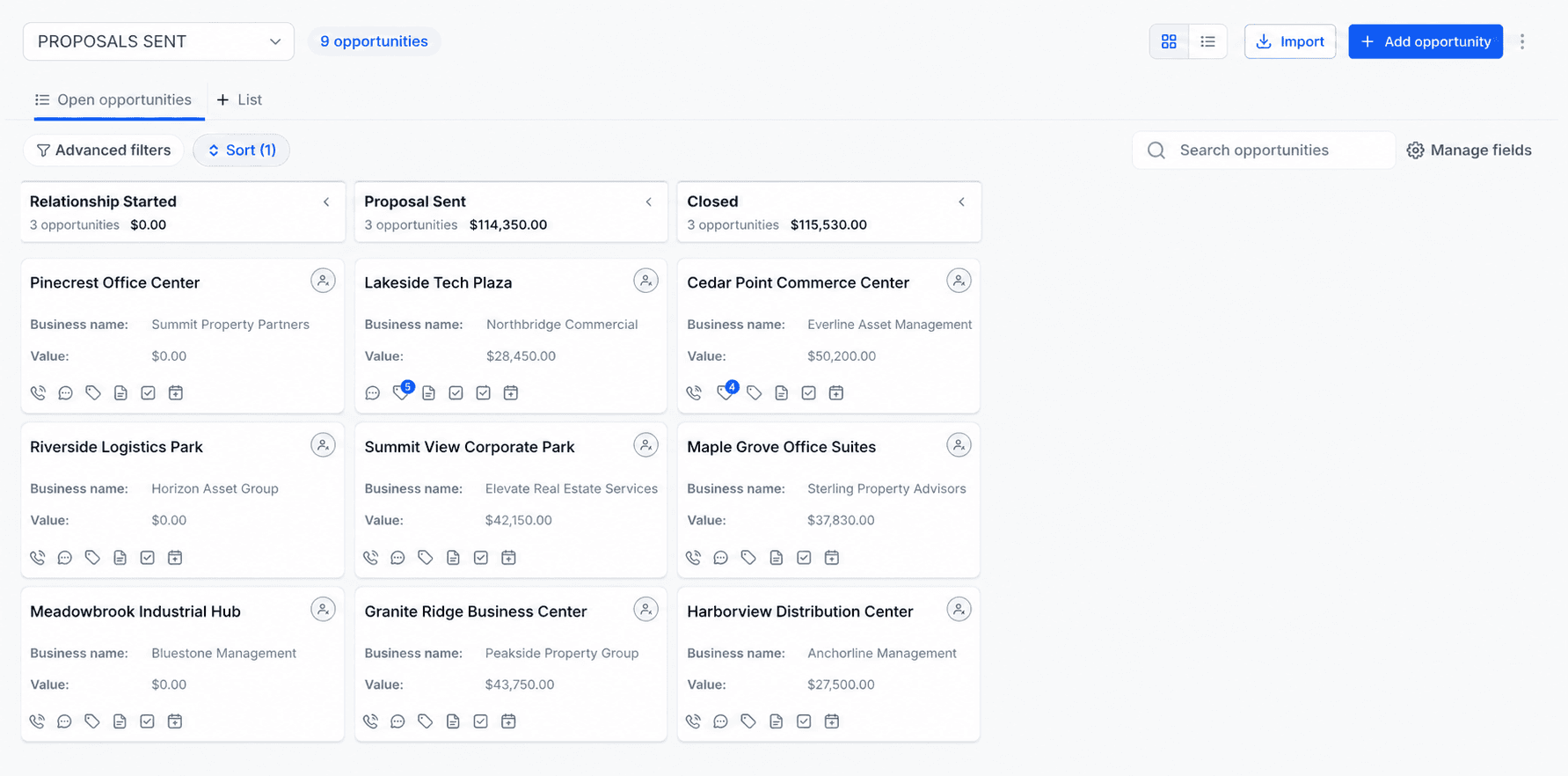Click the task checkmark icon on Maple Grove Office Suites card

pos(804,558)
